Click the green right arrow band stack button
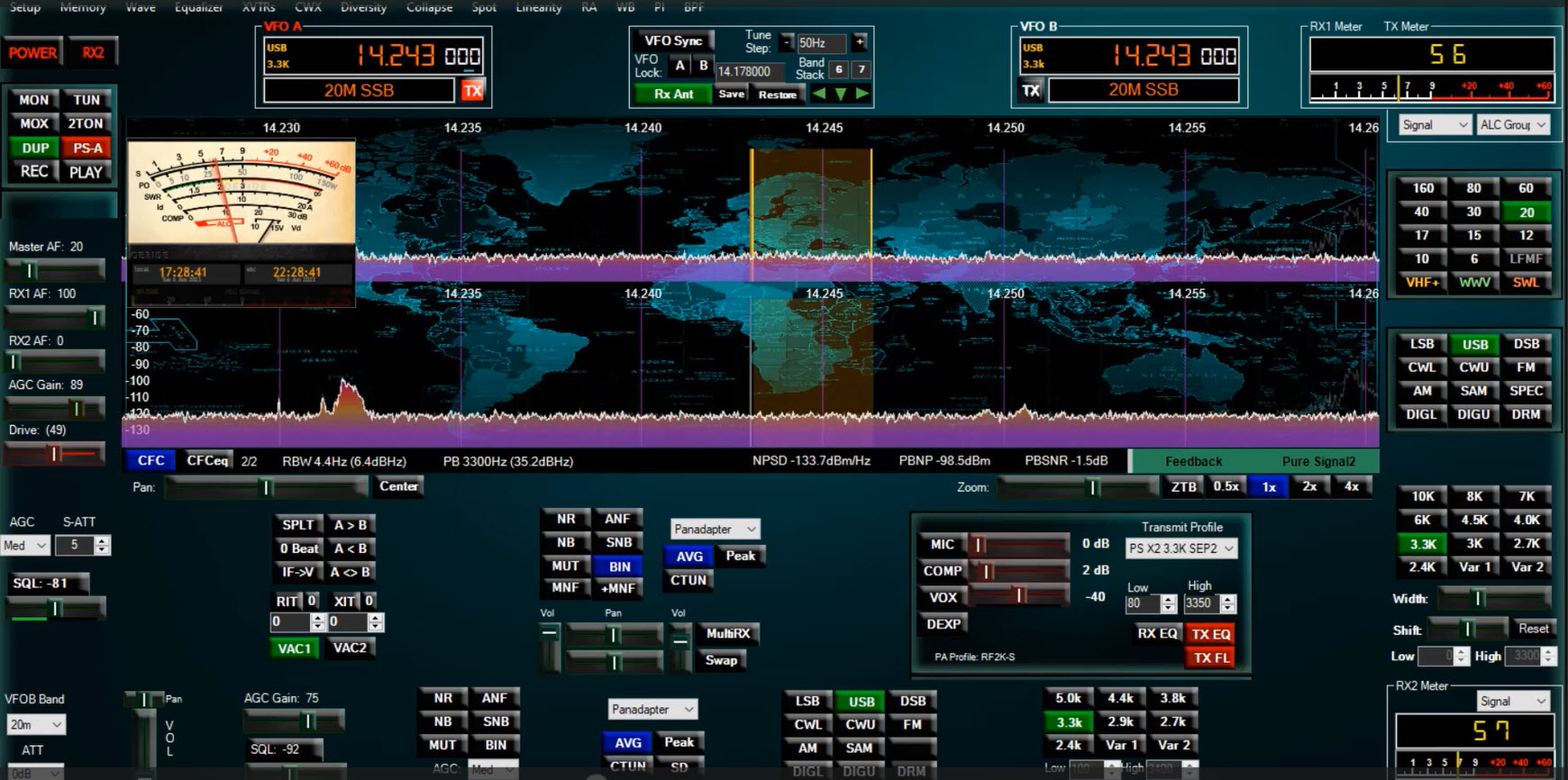This screenshot has width=1568, height=780. point(862,94)
